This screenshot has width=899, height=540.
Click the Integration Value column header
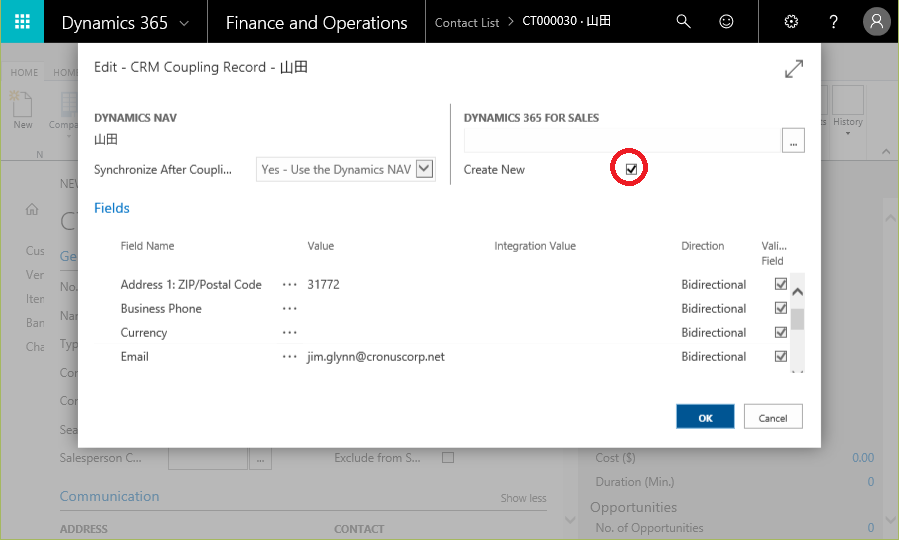tap(535, 246)
